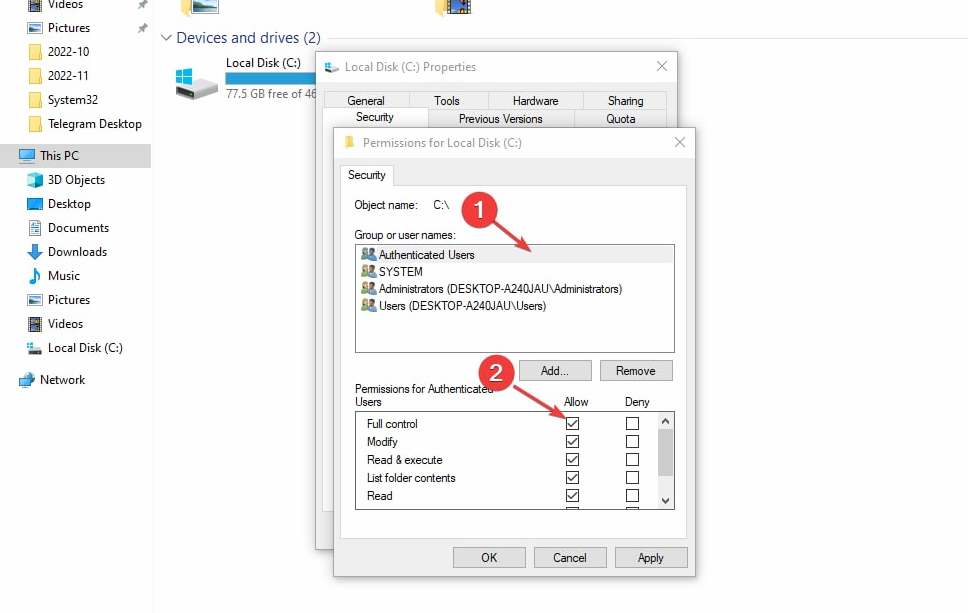Select the System32 folder icon
This screenshot has width=968, height=613.
coord(35,100)
